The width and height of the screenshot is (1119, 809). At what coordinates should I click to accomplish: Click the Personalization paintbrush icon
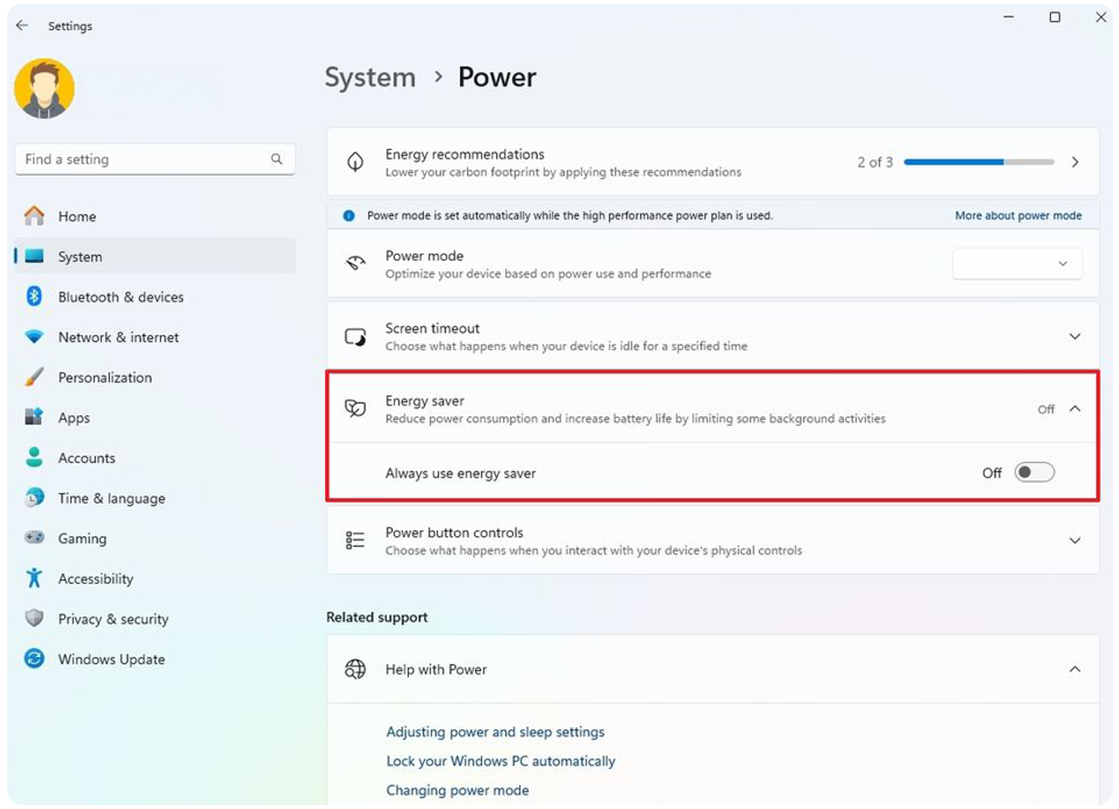point(34,378)
